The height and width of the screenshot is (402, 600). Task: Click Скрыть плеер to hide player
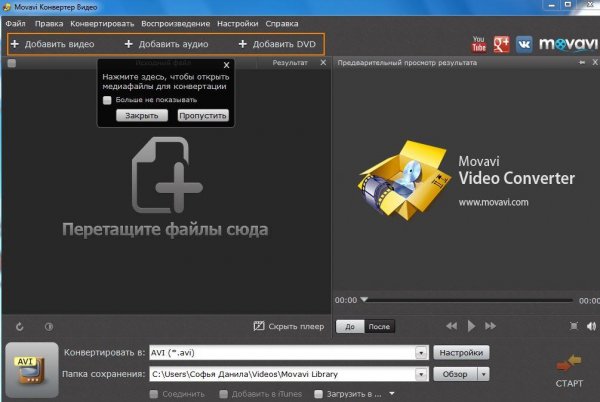[289, 326]
